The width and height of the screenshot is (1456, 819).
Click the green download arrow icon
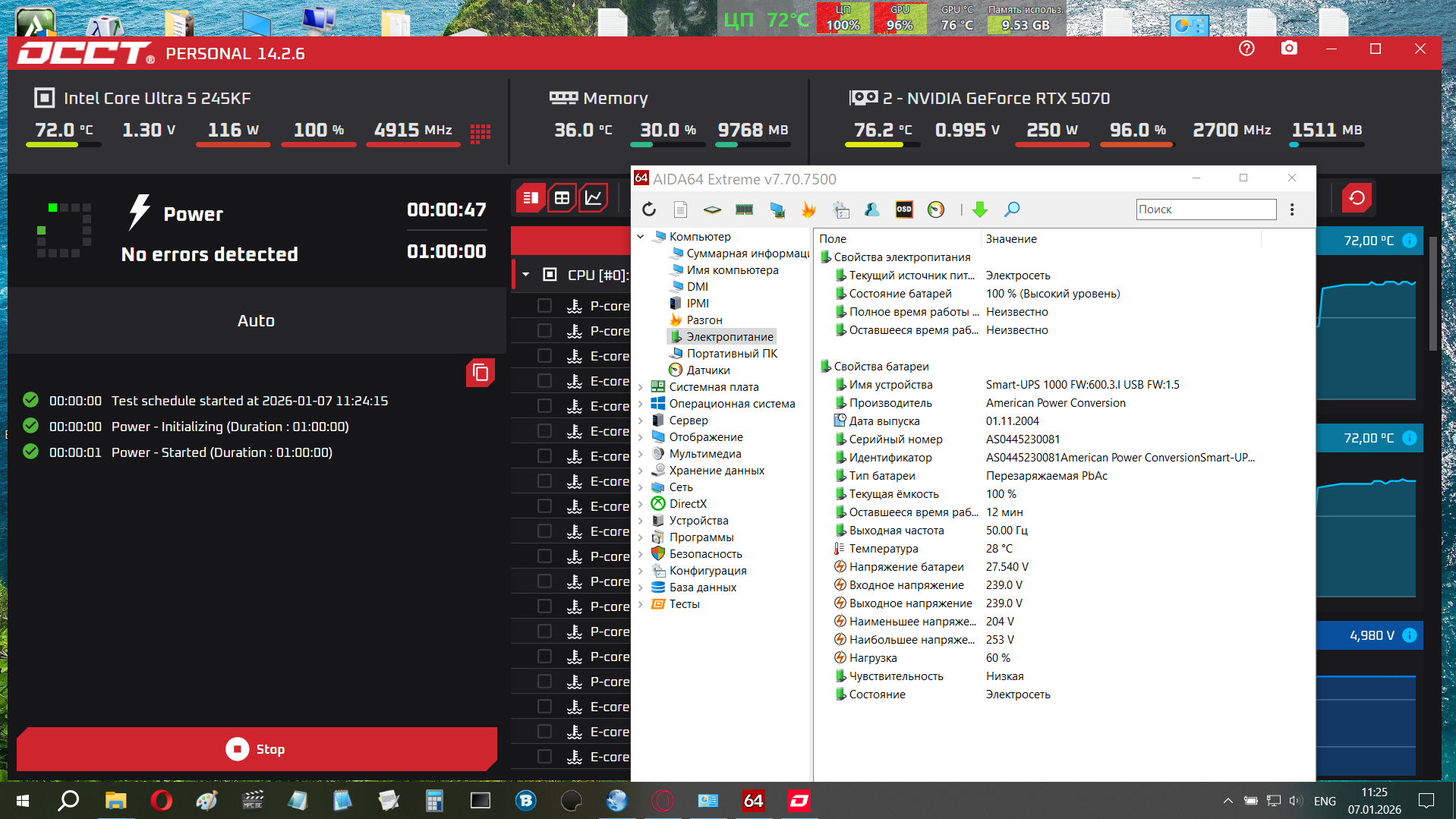pos(980,209)
